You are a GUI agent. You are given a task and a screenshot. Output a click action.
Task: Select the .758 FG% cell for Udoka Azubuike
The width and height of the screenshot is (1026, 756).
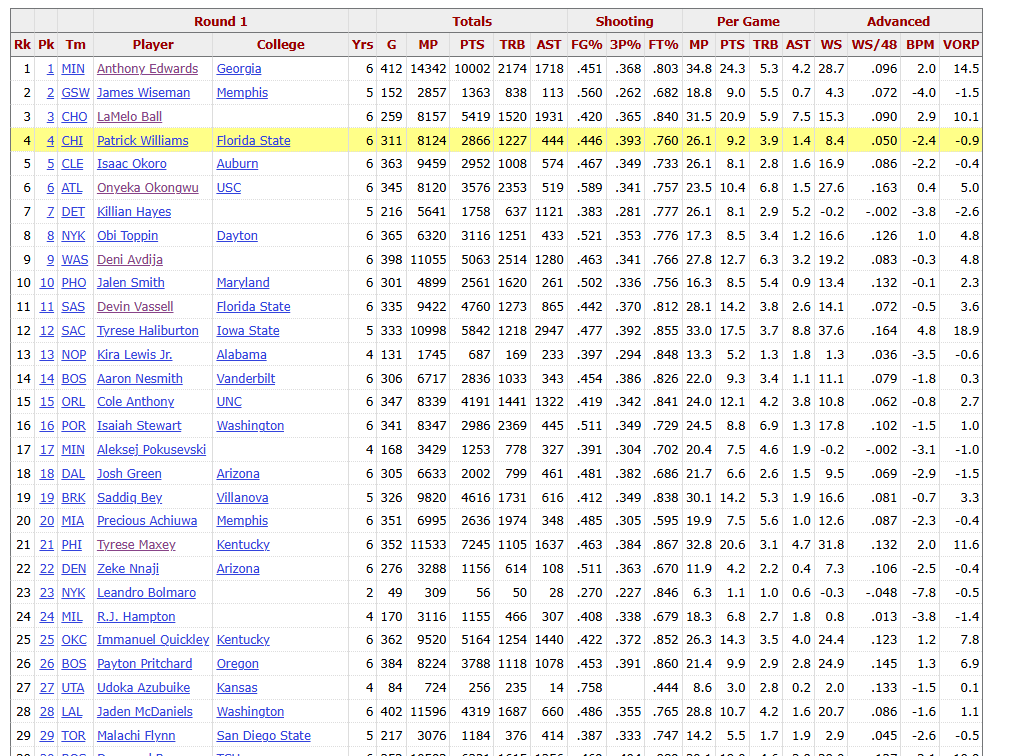point(586,688)
